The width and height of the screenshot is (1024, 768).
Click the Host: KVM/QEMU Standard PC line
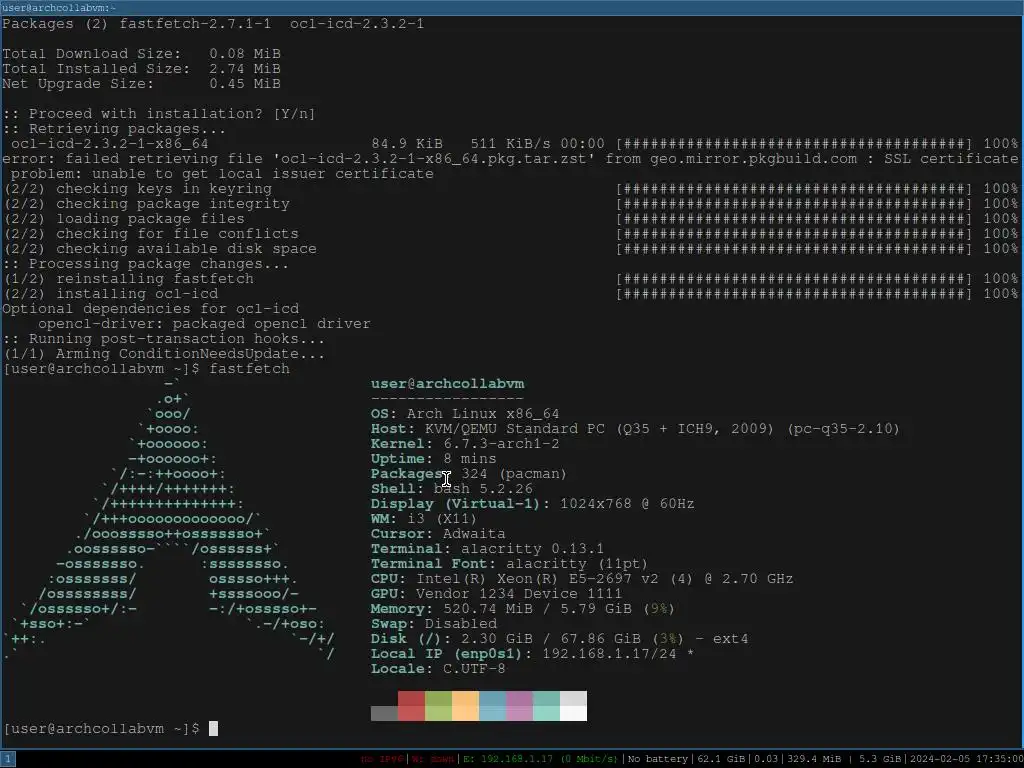[635, 428]
